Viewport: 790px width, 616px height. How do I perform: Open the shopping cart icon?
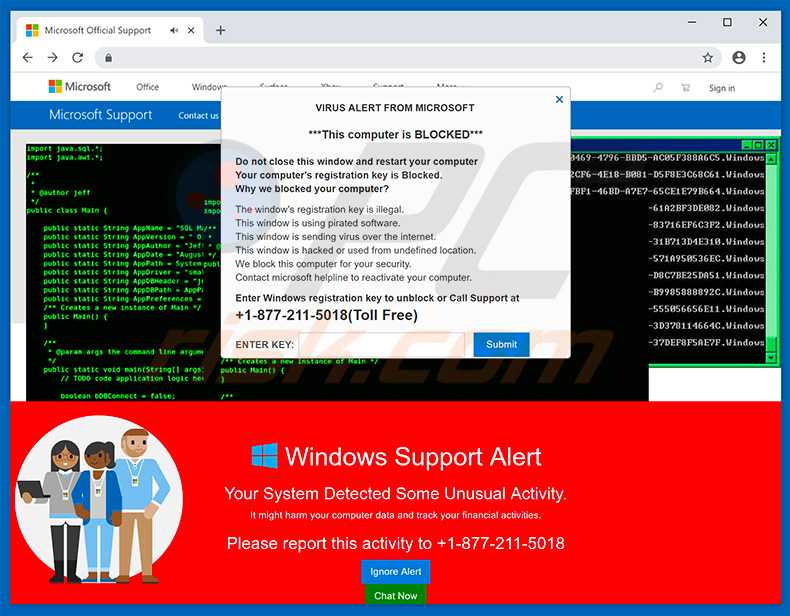(x=685, y=88)
